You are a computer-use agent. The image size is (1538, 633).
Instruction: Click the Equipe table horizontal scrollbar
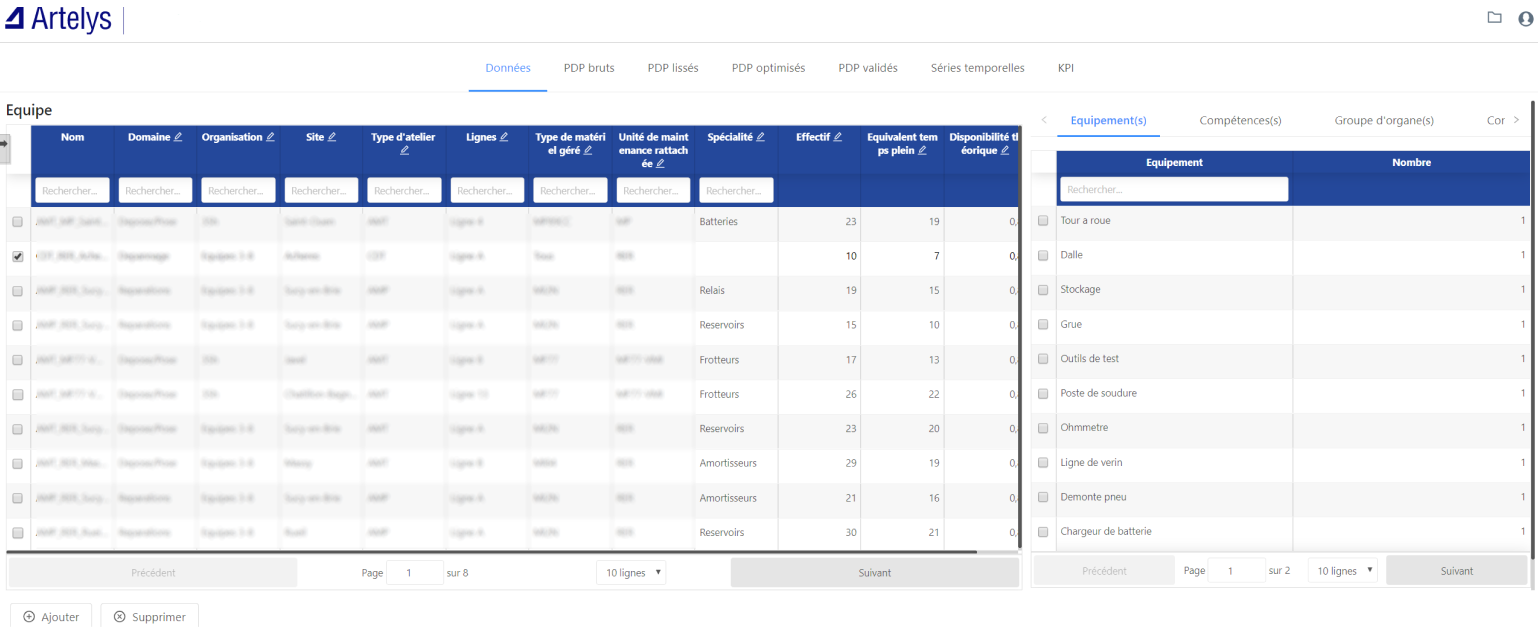coord(491,552)
